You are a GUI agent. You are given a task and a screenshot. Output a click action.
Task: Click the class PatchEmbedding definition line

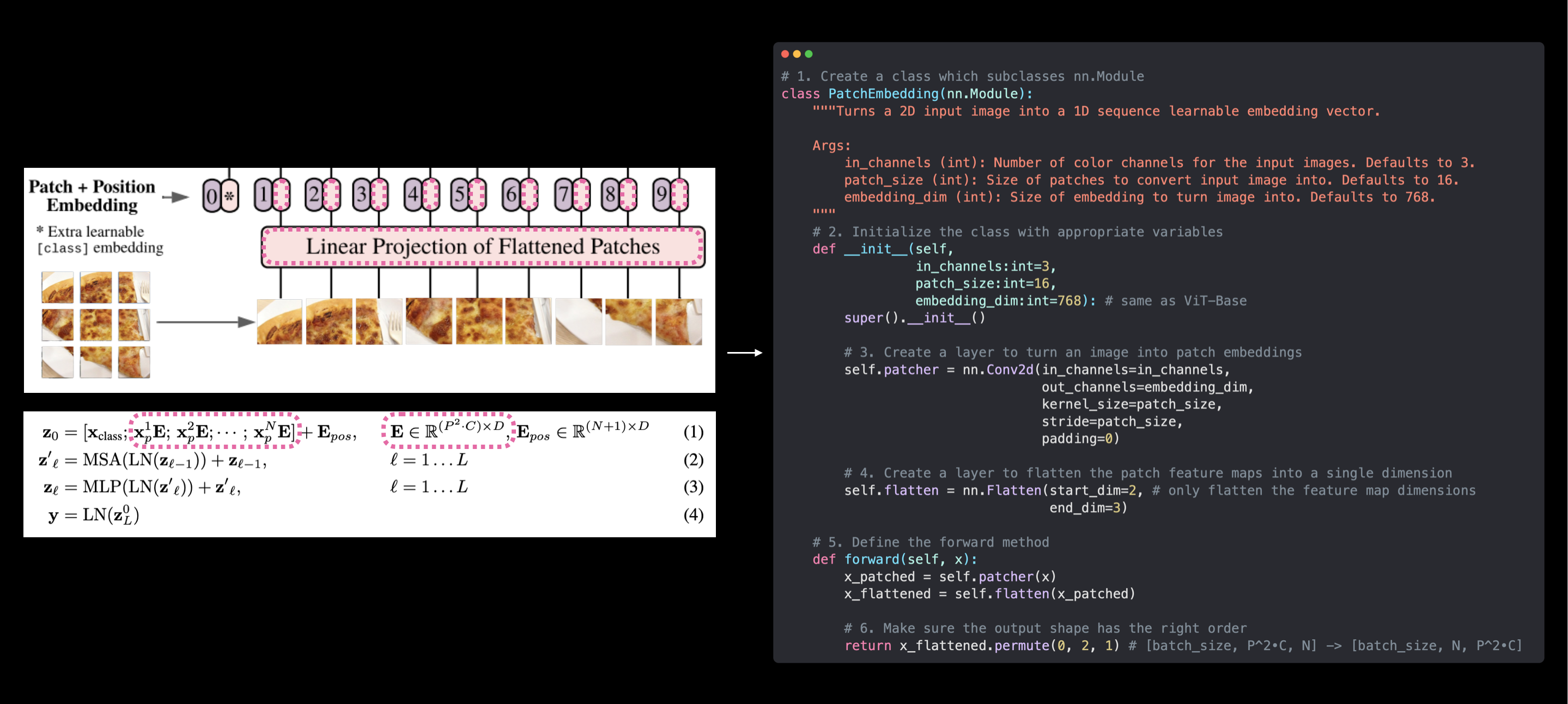click(x=907, y=94)
